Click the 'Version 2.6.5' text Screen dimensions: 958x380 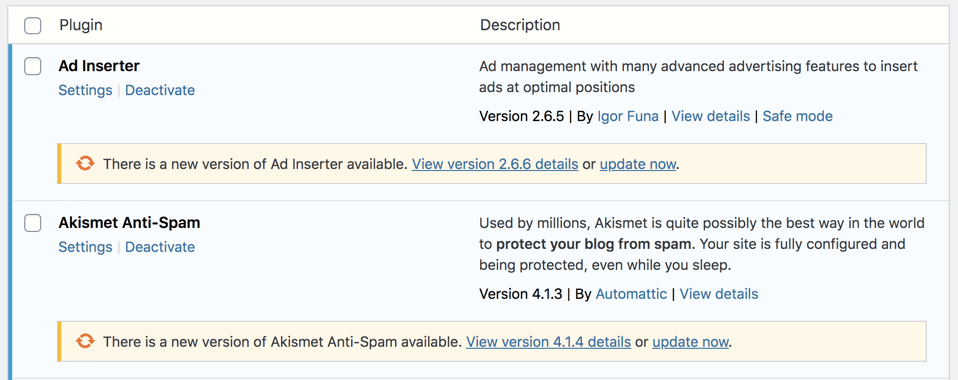tap(521, 116)
